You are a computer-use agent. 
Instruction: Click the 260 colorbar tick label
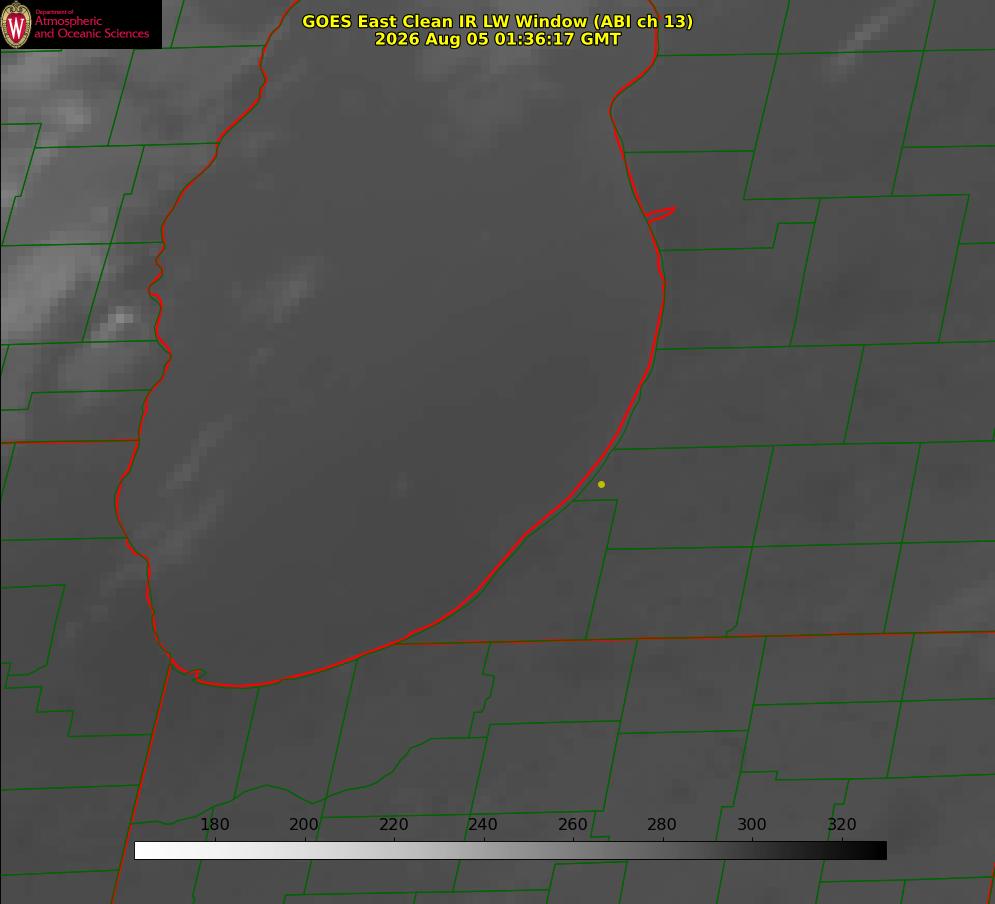(x=572, y=824)
